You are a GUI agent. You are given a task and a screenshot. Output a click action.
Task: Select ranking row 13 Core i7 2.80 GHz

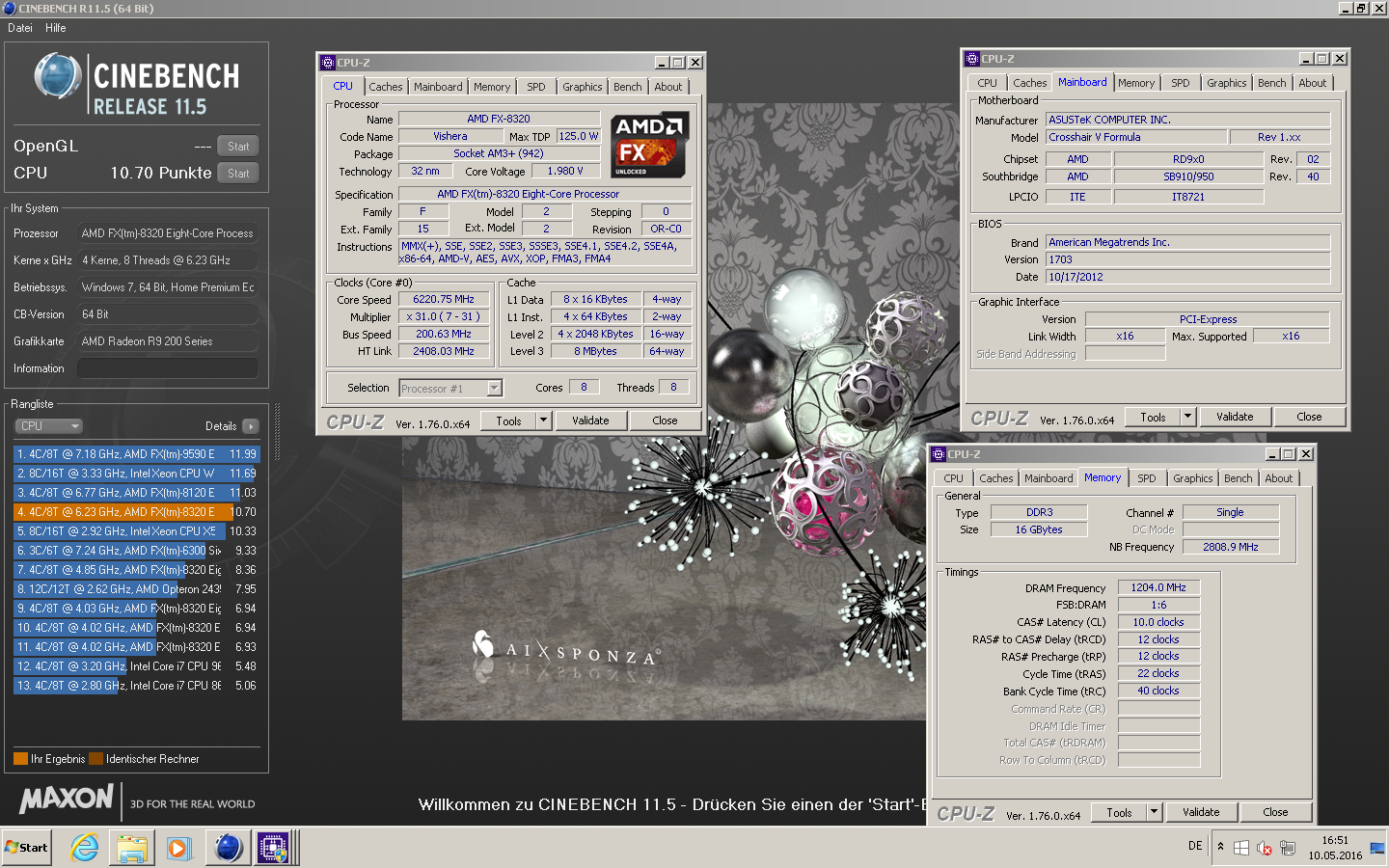(137, 686)
